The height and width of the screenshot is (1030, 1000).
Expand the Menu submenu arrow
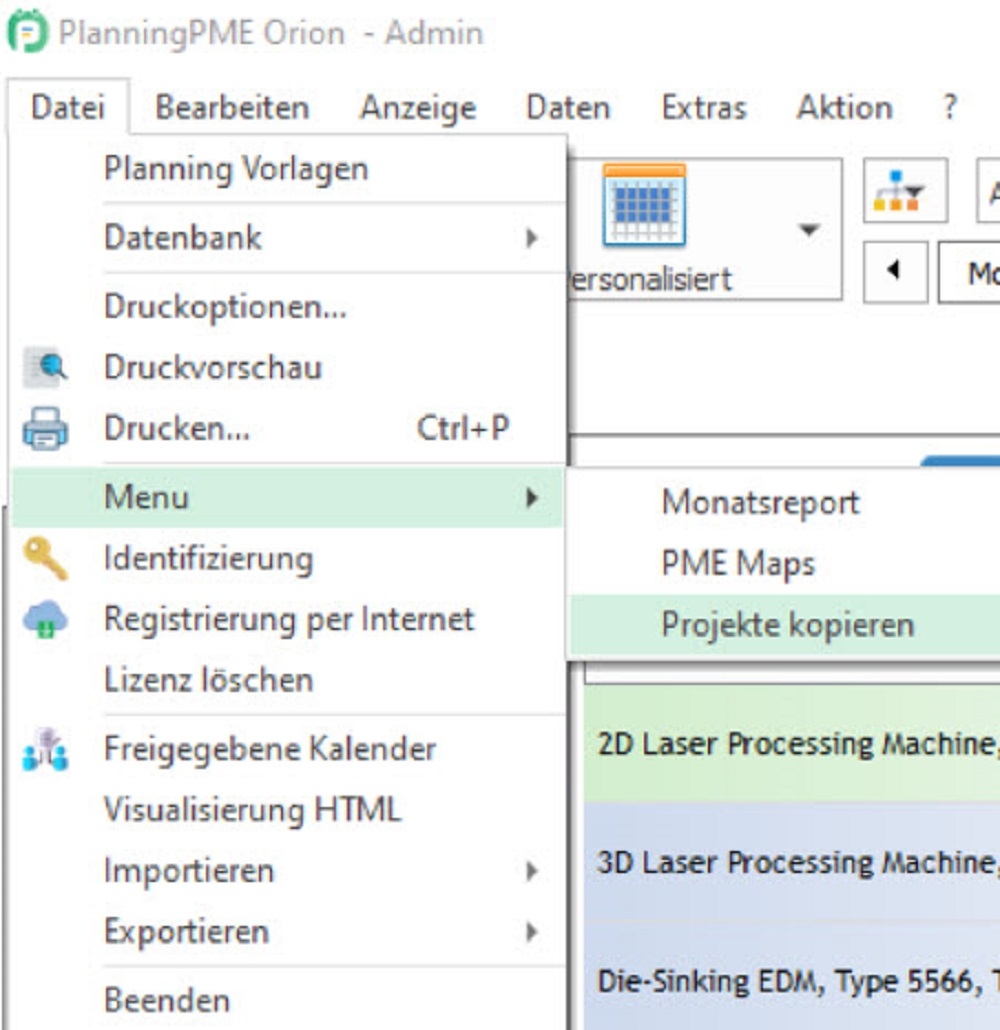(x=532, y=497)
